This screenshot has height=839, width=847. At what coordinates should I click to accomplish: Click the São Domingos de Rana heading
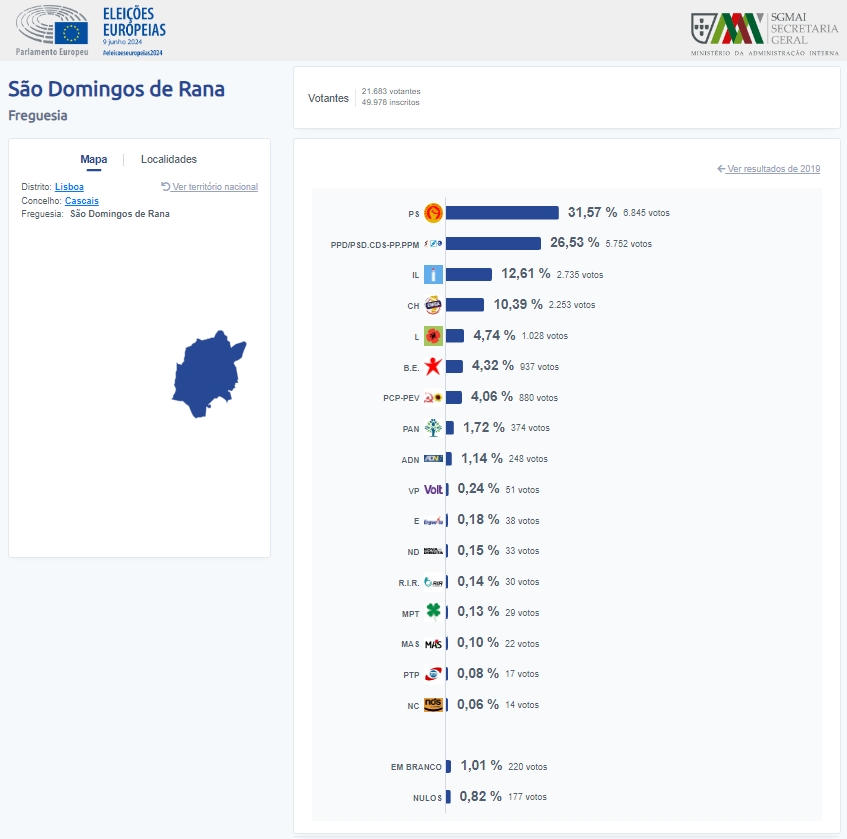pyautogui.click(x=116, y=89)
